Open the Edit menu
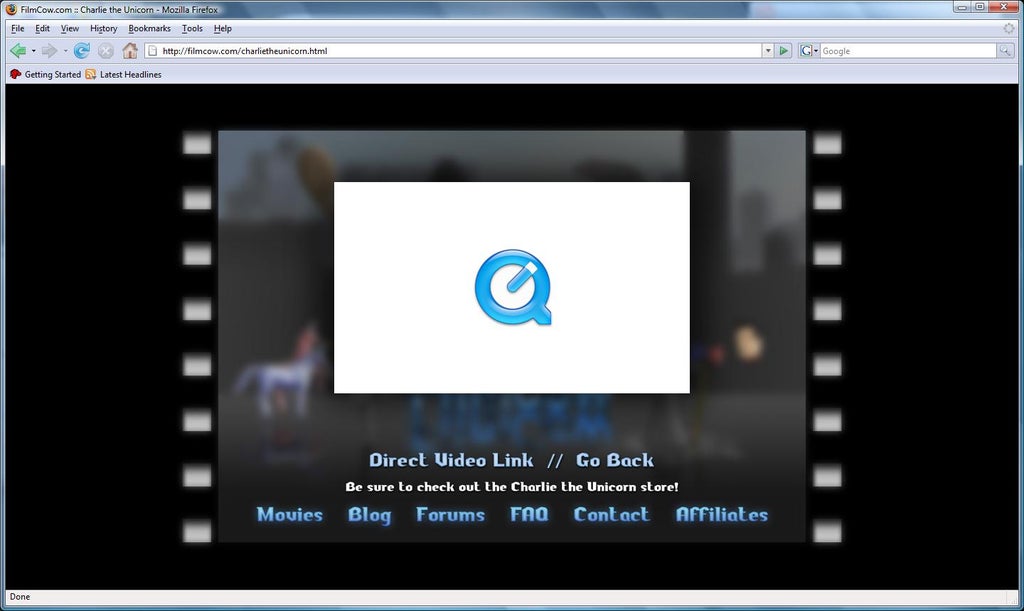Image resolution: width=1024 pixels, height=611 pixels. point(42,28)
